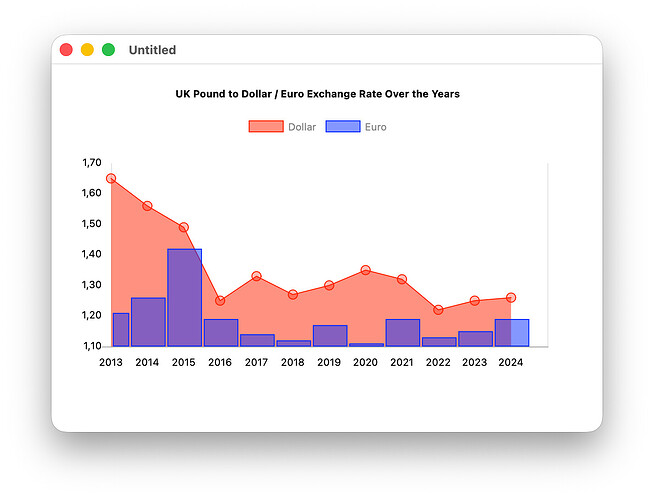Click the chart title about exchange rates
The image size is (654, 500).
[x=317, y=94]
